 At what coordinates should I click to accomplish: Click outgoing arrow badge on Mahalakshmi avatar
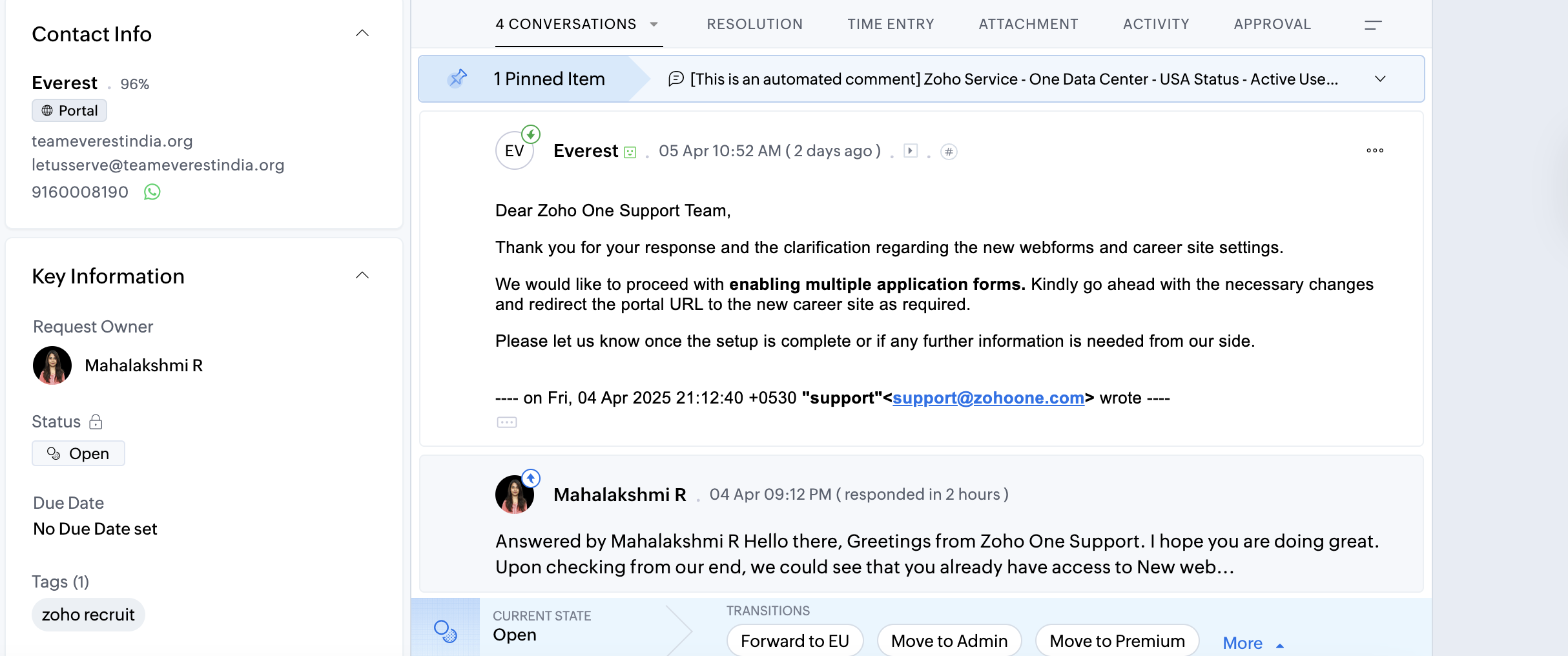(531, 478)
